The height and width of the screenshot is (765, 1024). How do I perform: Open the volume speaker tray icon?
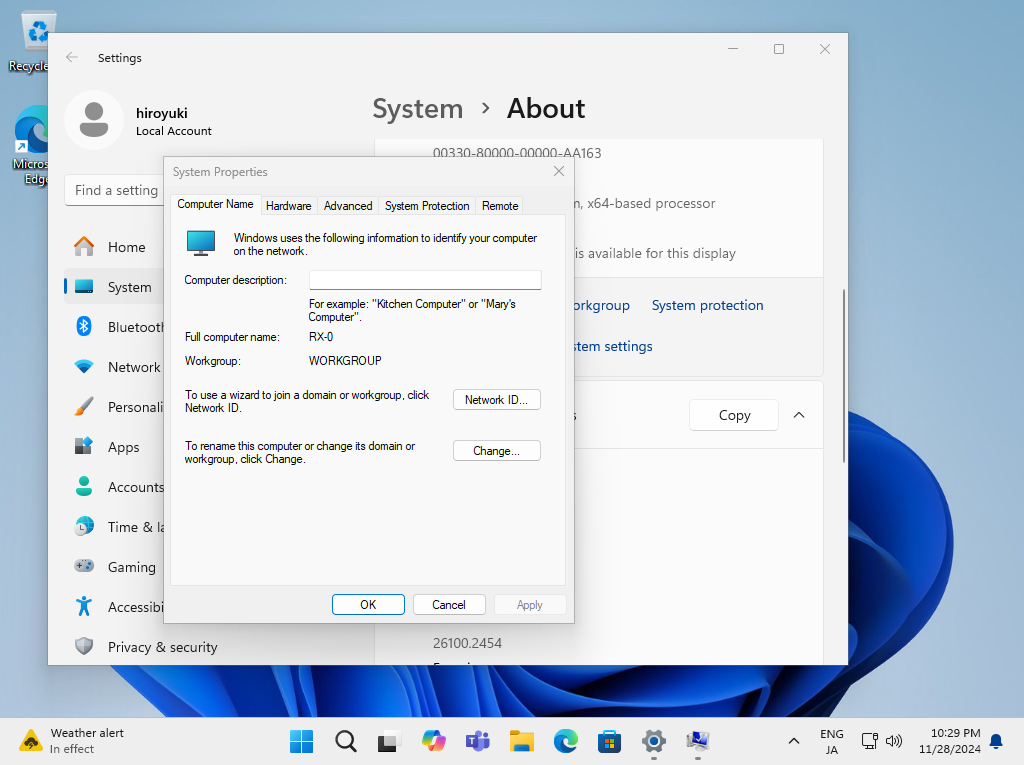tap(893, 741)
